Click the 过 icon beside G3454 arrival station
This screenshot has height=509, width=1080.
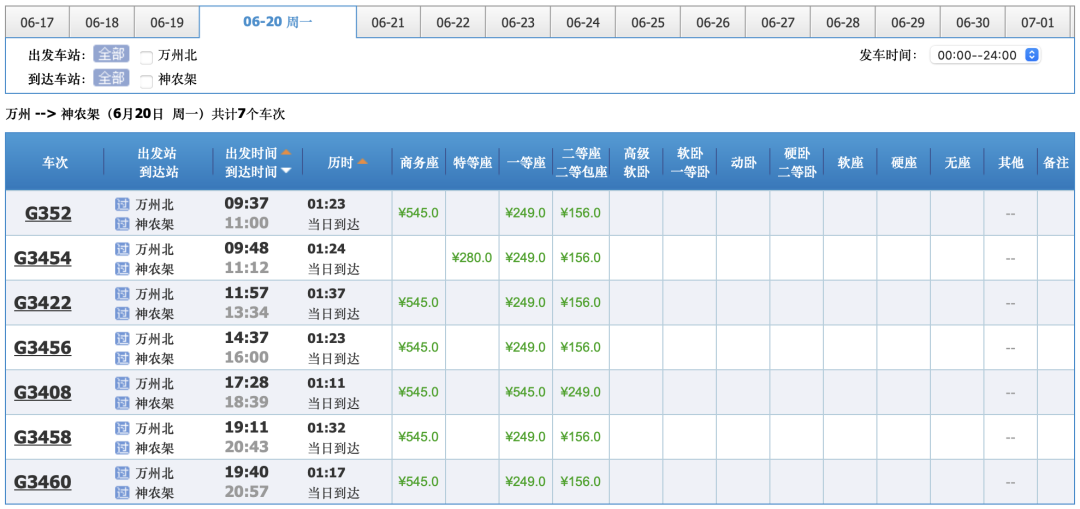click(122, 268)
